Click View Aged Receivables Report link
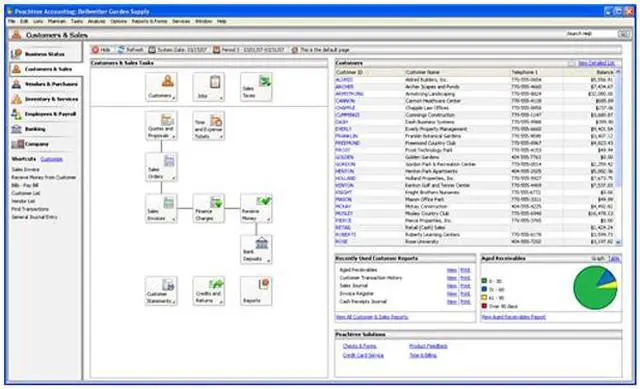The image size is (640, 389). 513,317
